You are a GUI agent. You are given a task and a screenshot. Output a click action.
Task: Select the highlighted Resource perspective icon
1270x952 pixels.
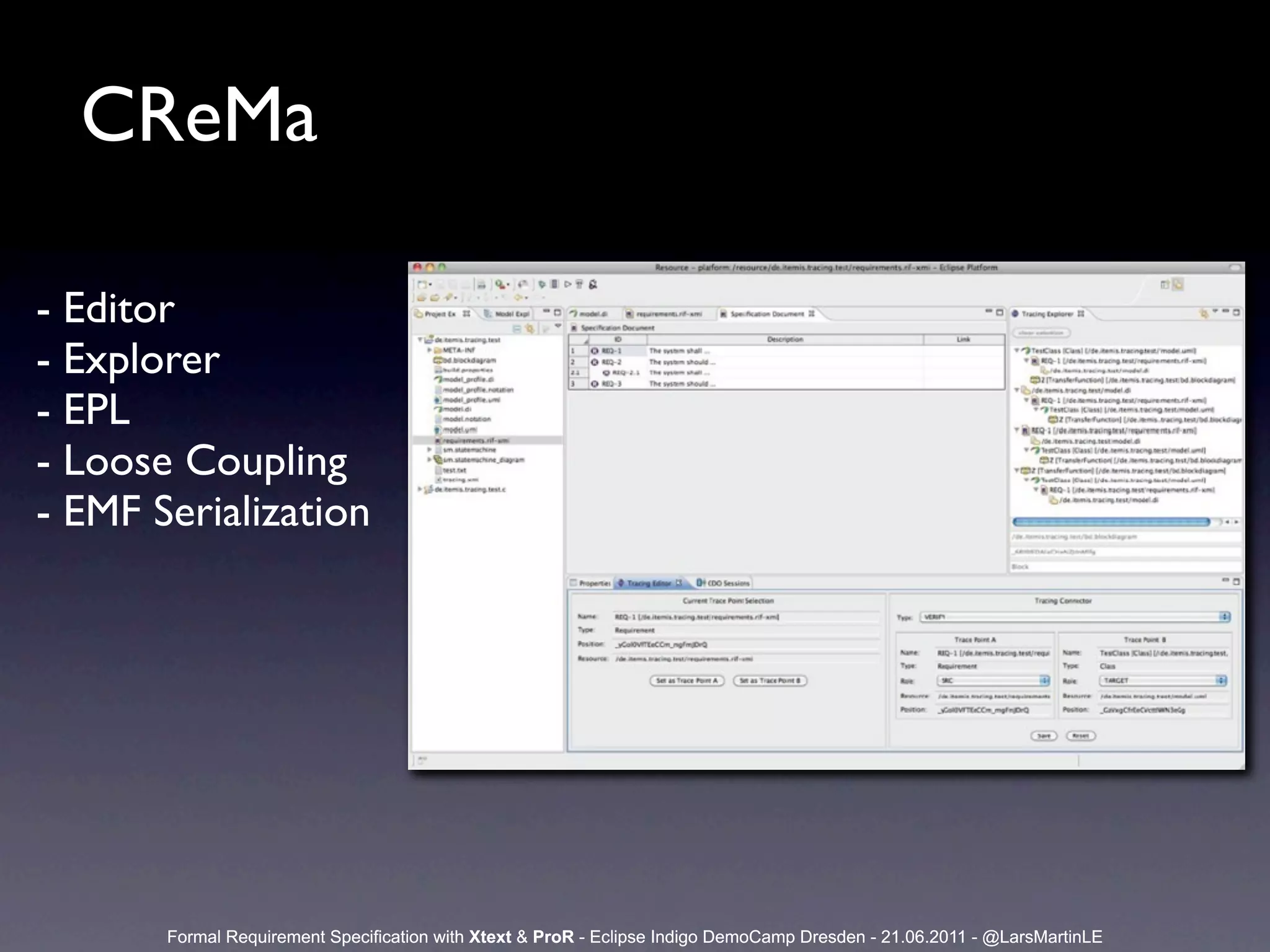pos(1178,284)
